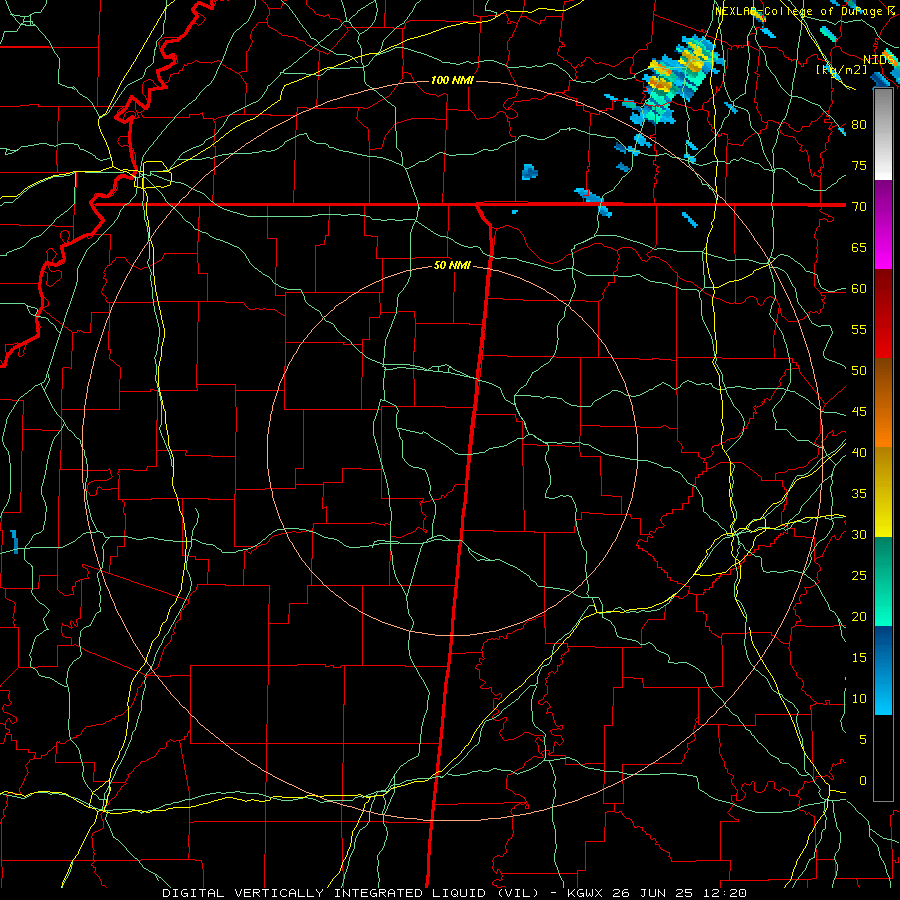Click the 26 JUN 25 12:20 timestamp

tap(679, 893)
